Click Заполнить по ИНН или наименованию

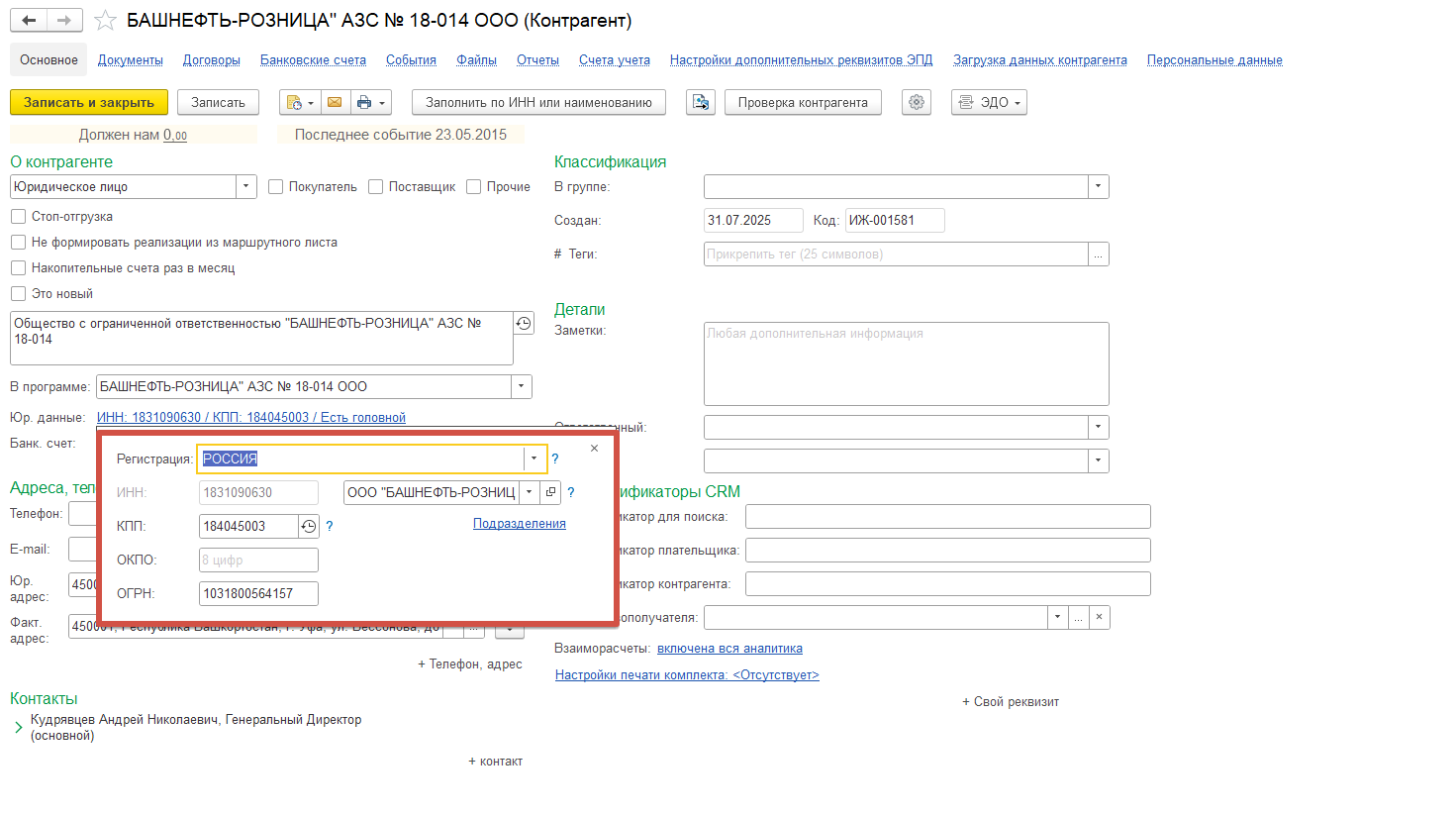[x=538, y=102]
